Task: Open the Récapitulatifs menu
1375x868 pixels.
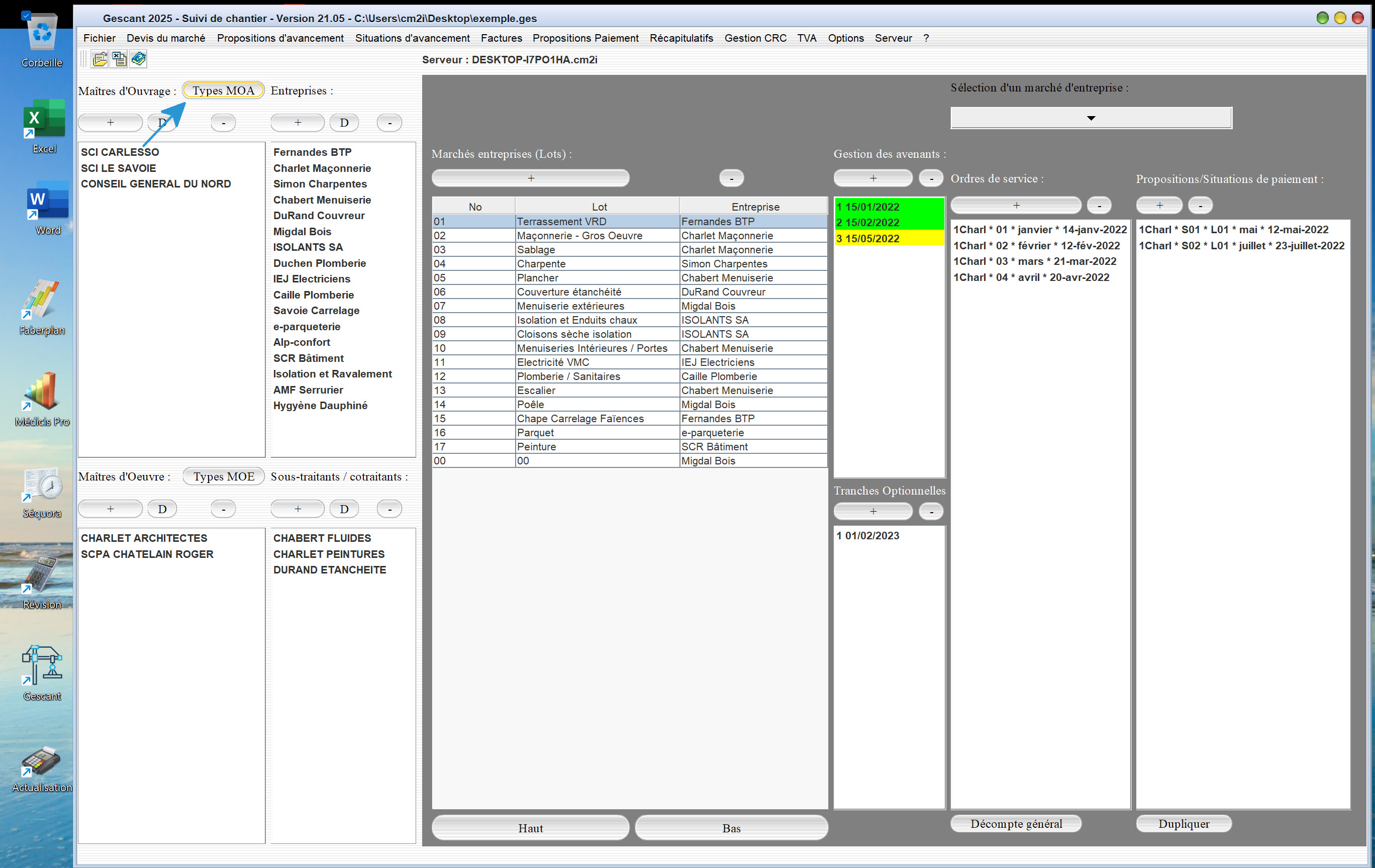Action: [681, 38]
